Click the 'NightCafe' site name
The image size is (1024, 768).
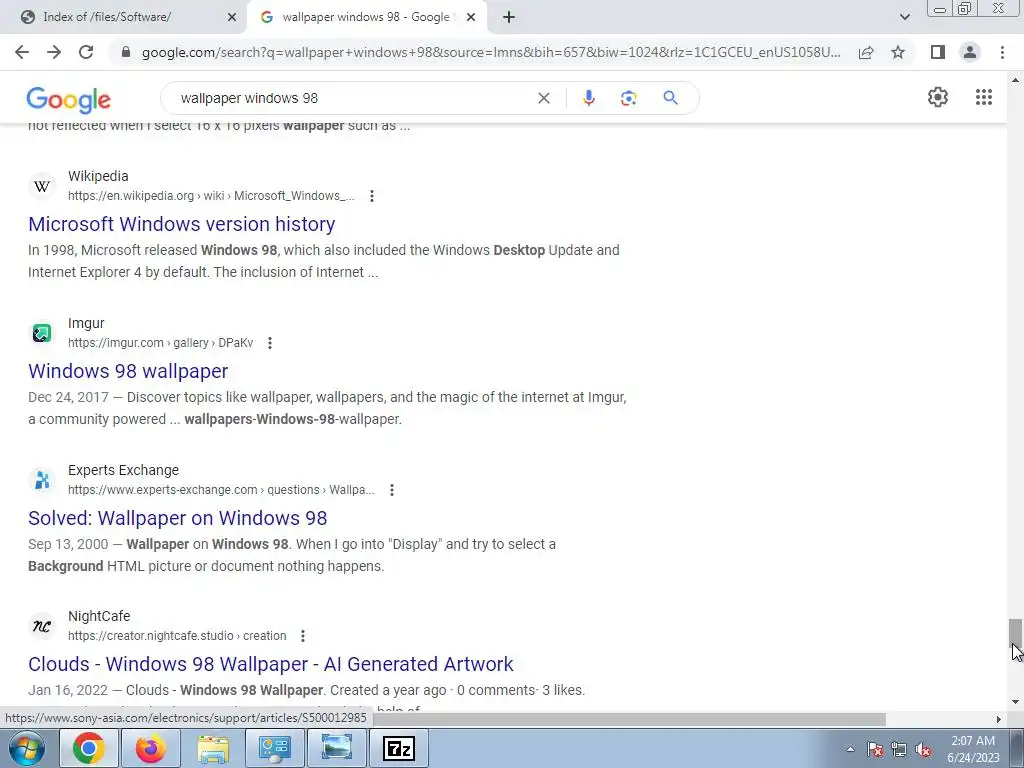(x=99, y=616)
